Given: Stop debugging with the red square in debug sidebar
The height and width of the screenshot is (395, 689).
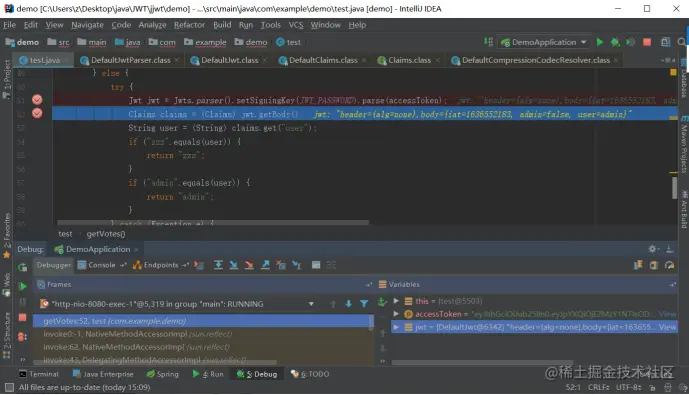Looking at the screenshot, I should (22, 317).
